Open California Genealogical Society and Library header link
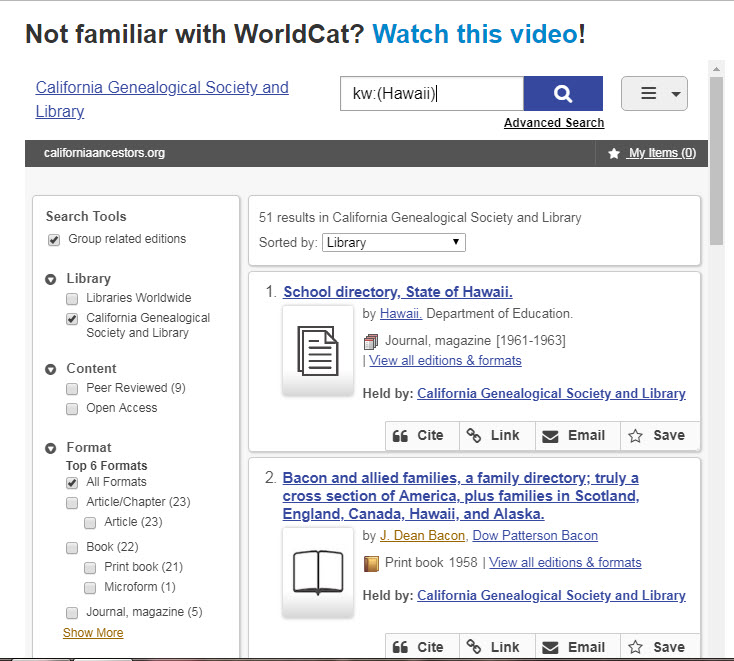This screenshot has width=734, height=661. (162, 99)
